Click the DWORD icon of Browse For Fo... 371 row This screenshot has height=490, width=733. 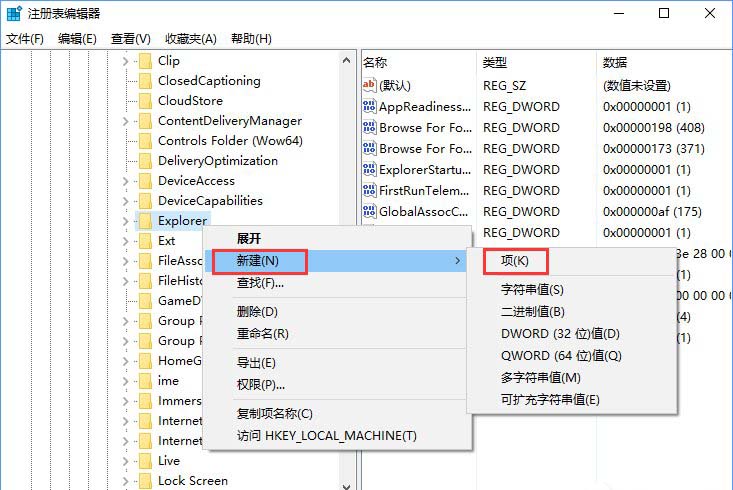(x=369, y=148)
